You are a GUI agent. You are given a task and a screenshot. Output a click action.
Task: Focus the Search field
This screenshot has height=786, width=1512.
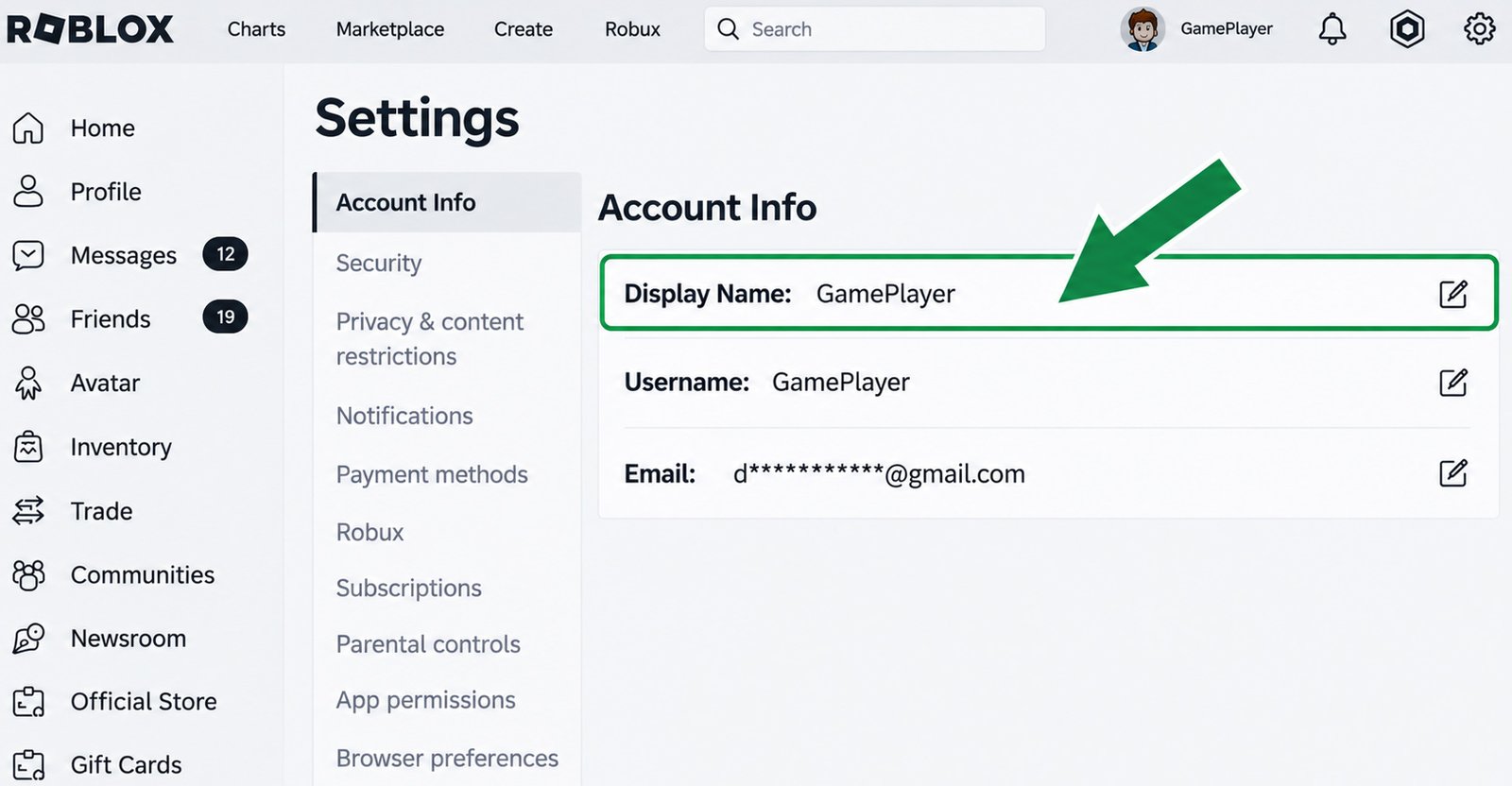875,29
